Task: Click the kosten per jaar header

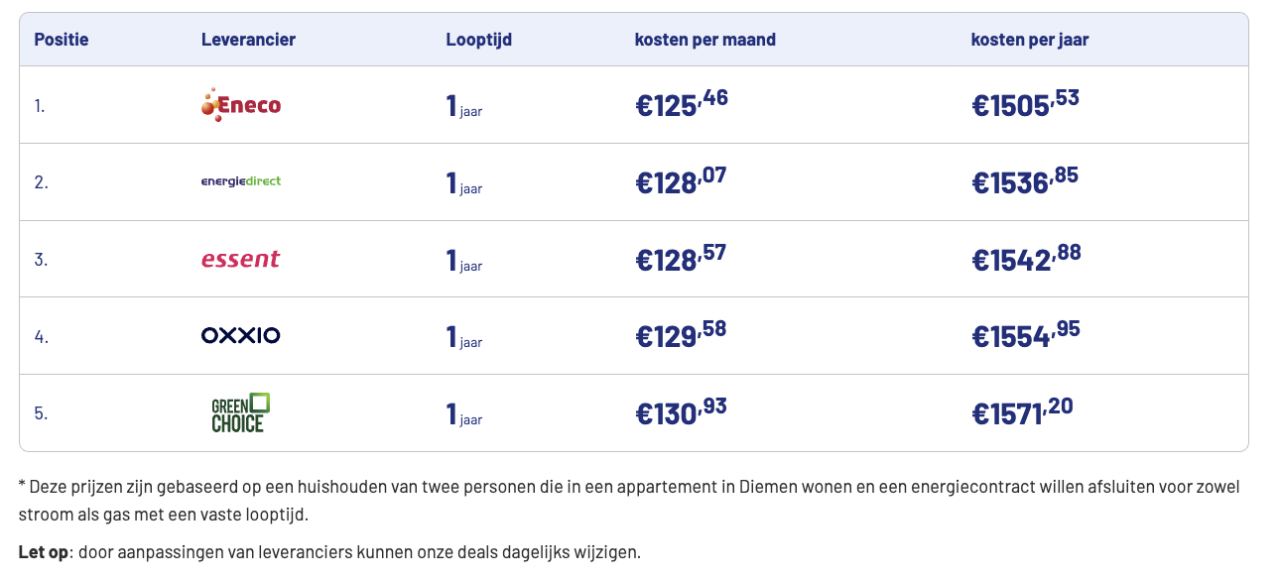Action: tap(1030, 40)
